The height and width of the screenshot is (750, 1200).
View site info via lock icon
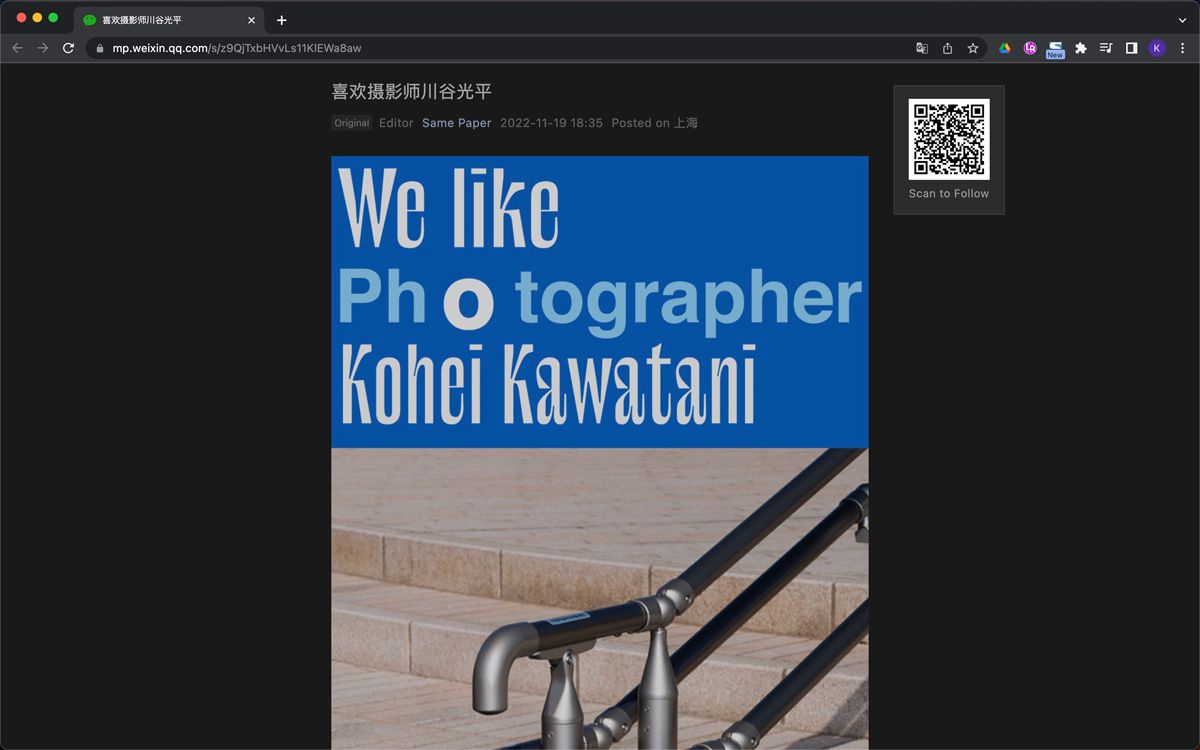click(x=100, y=48)
